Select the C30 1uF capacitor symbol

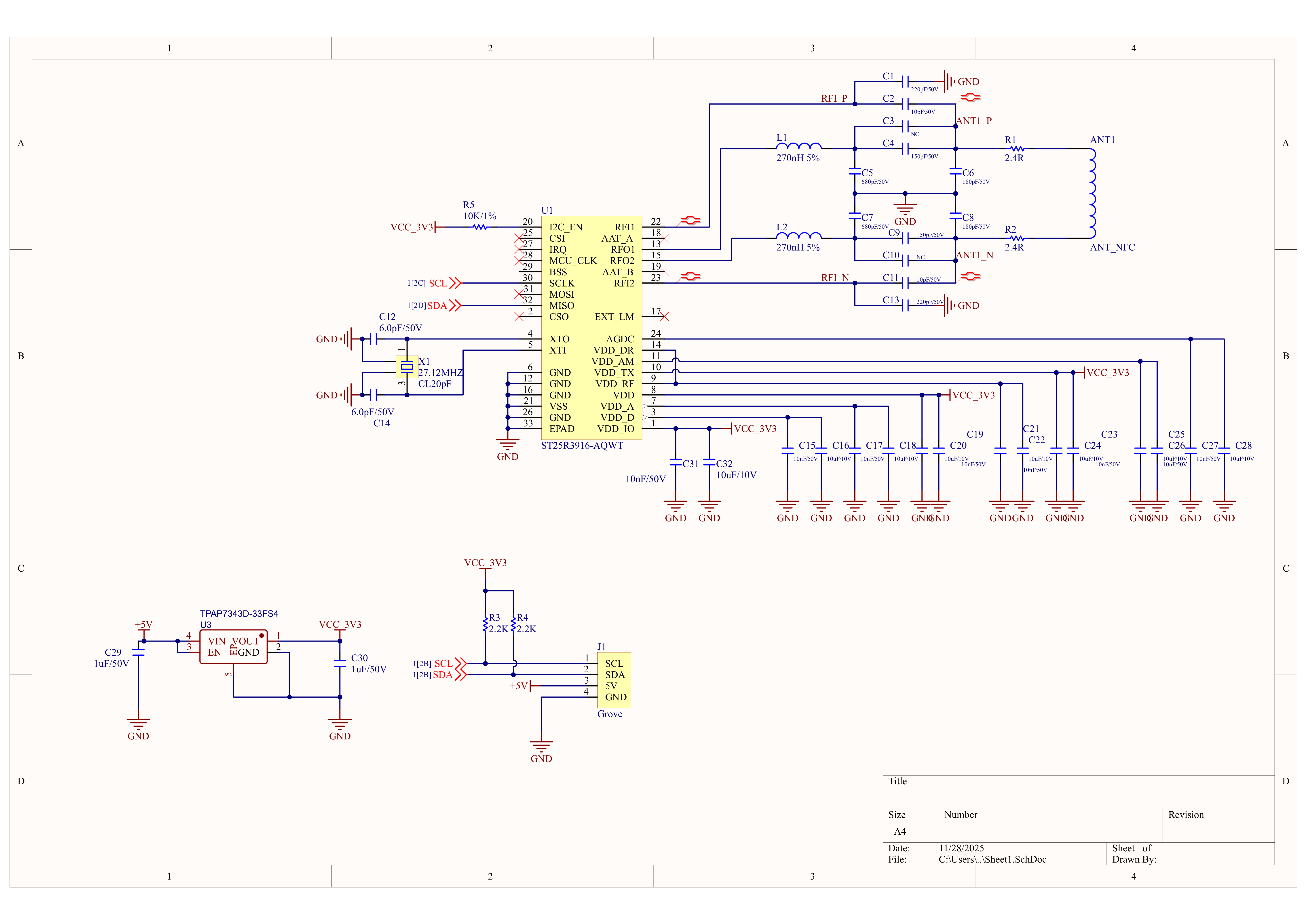coord(339,663)
